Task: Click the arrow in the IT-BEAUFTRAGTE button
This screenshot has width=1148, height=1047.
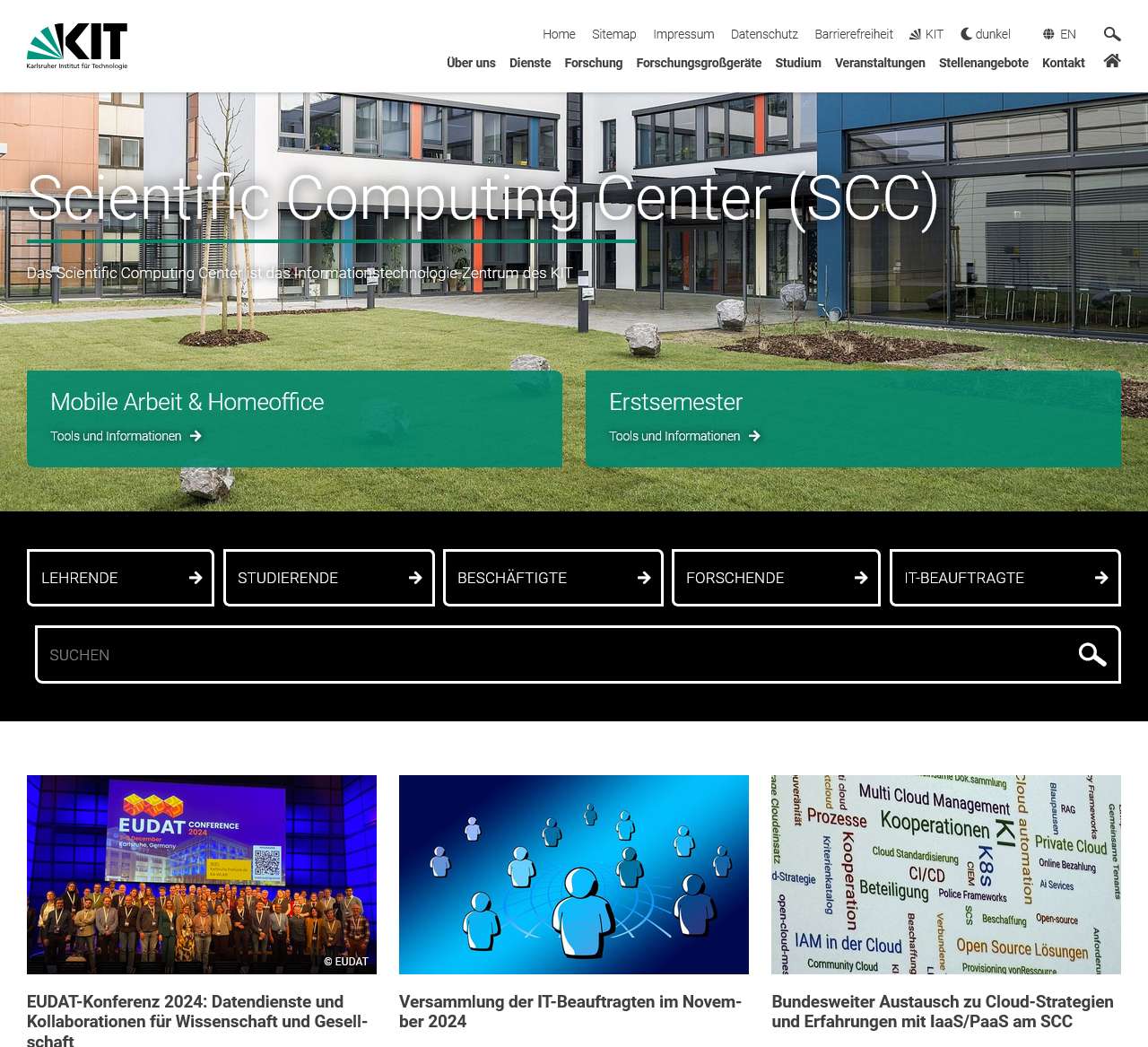Action: [1101, 578]
